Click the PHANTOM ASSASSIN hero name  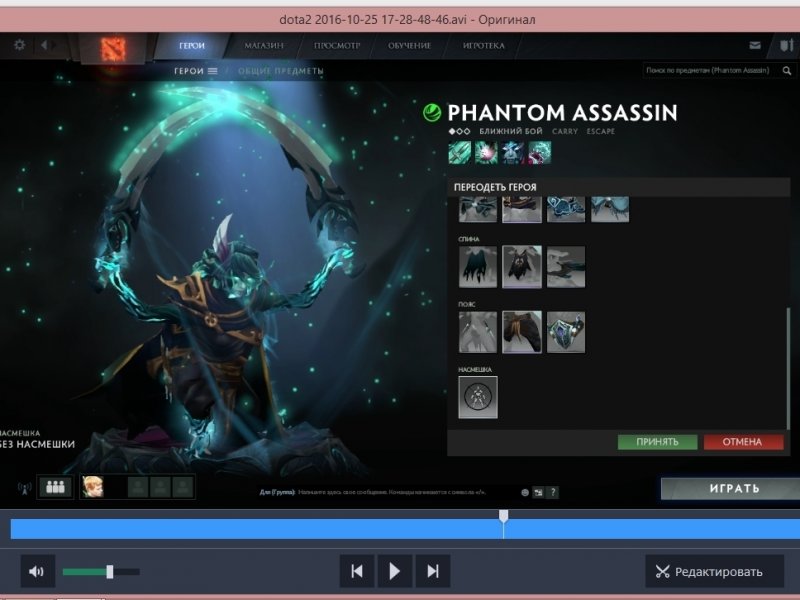coord(562,113)
